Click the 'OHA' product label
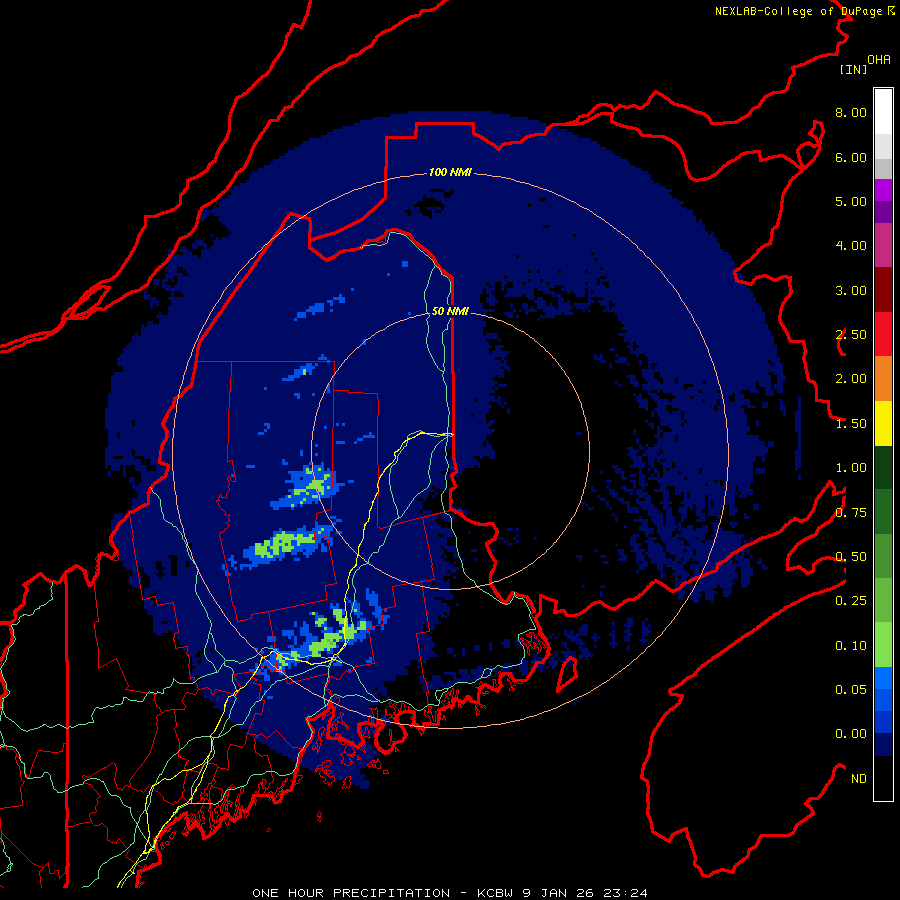 click(x=879, y=60)
